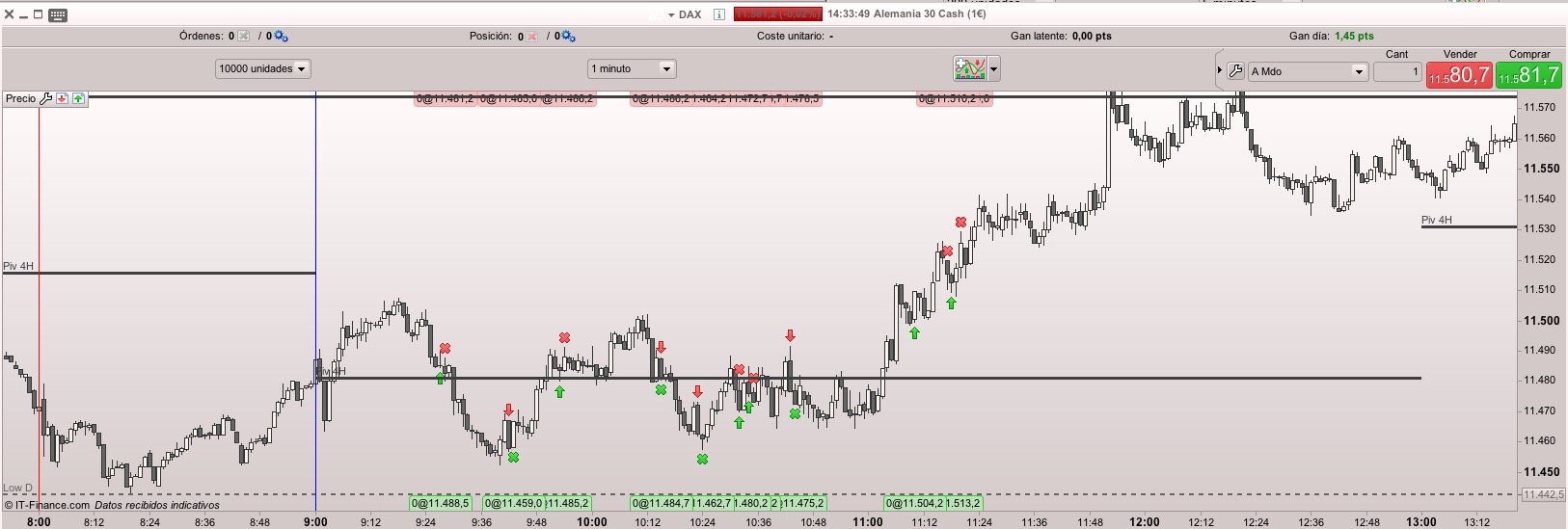The height and width of the screenshot is (529, 1568).
Task: Expand arrow beside indicators icon
Action: coord(993,68)
